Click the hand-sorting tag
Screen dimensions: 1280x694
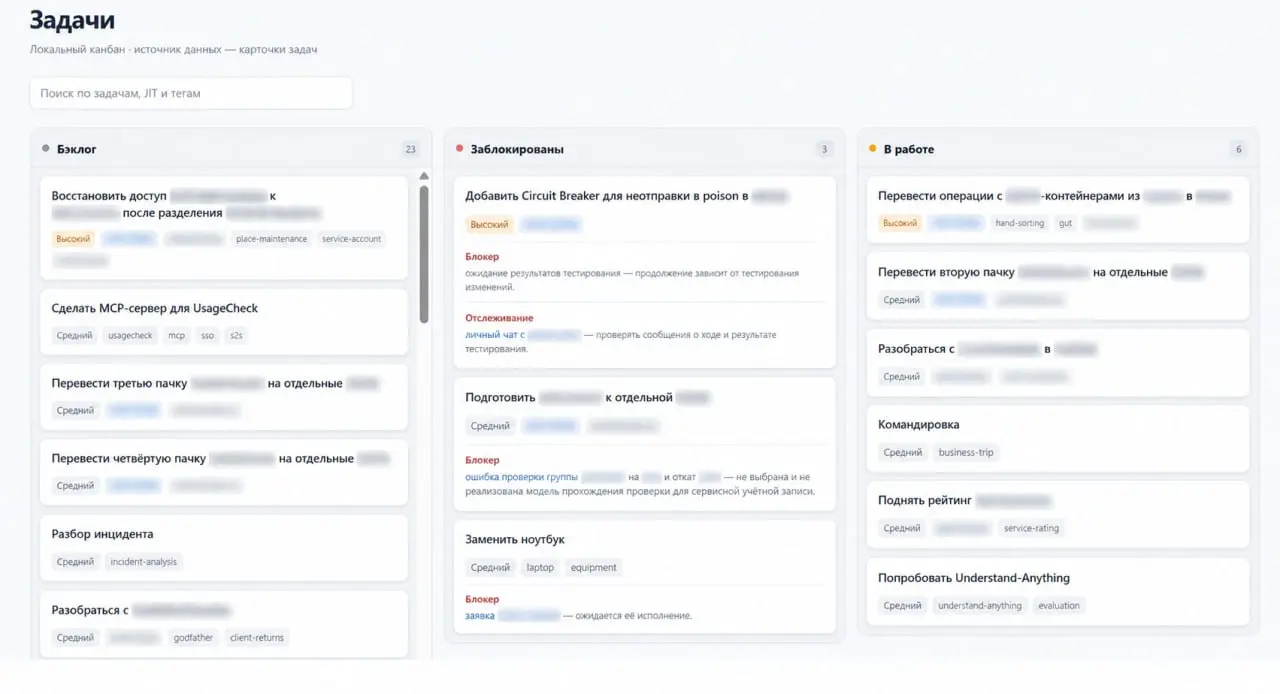[1020, 223]
